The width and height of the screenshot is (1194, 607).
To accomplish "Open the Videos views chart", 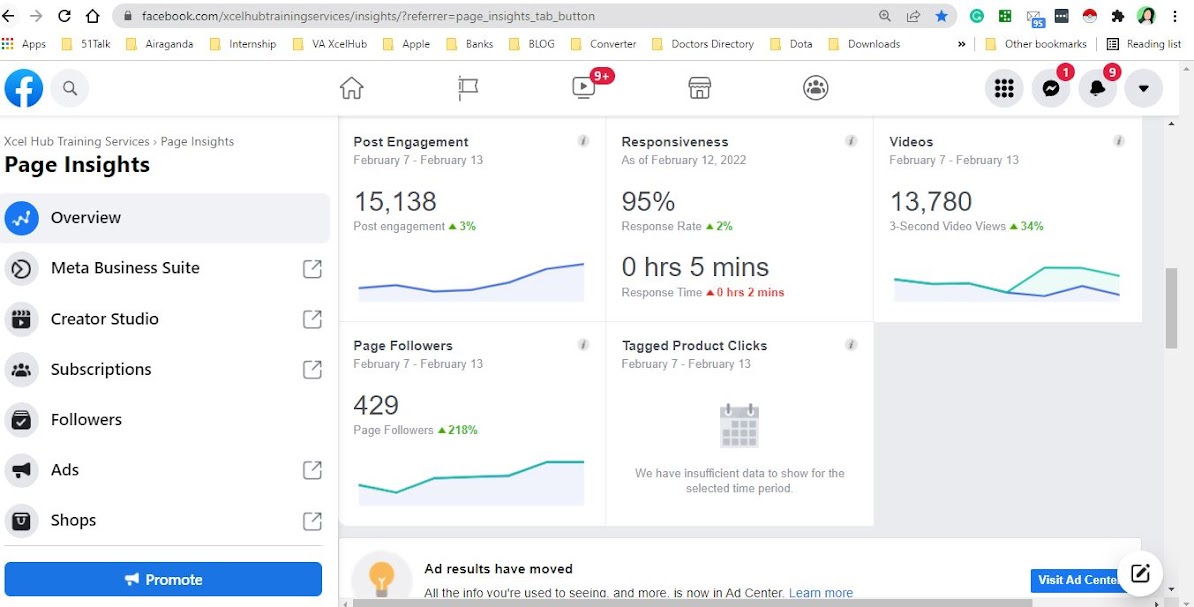I will point(1007,283).
